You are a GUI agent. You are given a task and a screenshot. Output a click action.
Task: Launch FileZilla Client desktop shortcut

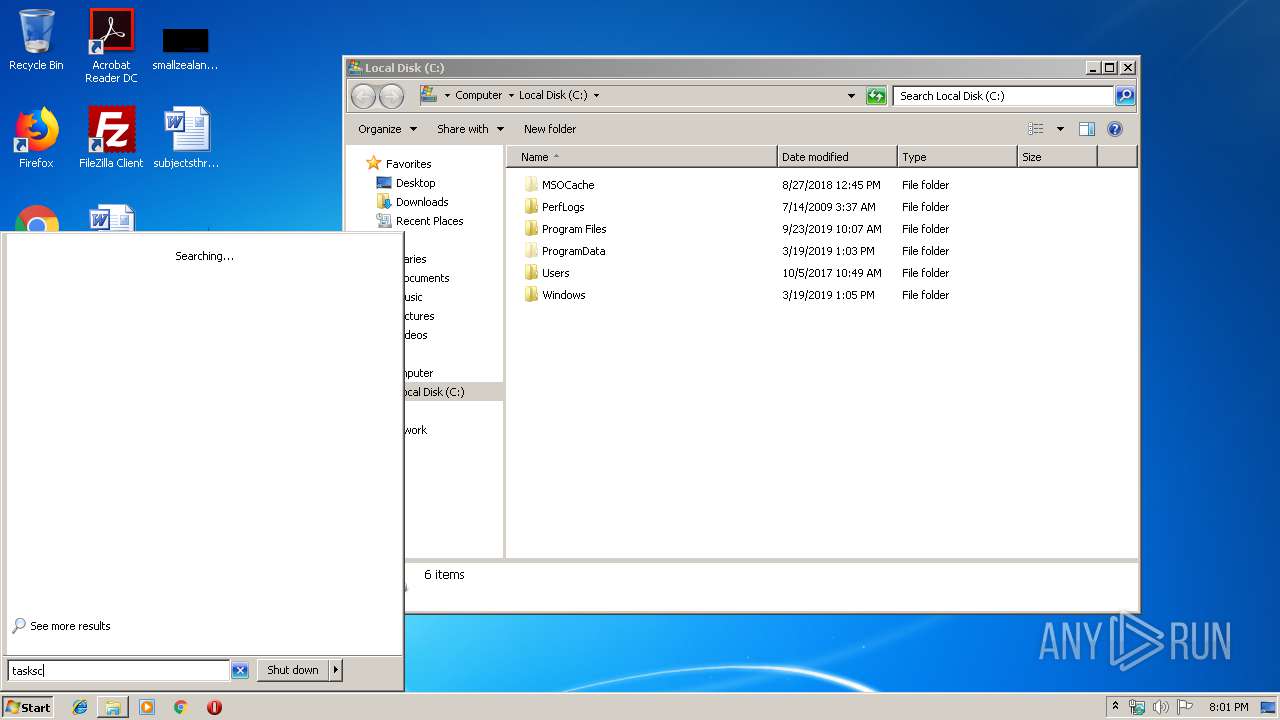(111, 138)
